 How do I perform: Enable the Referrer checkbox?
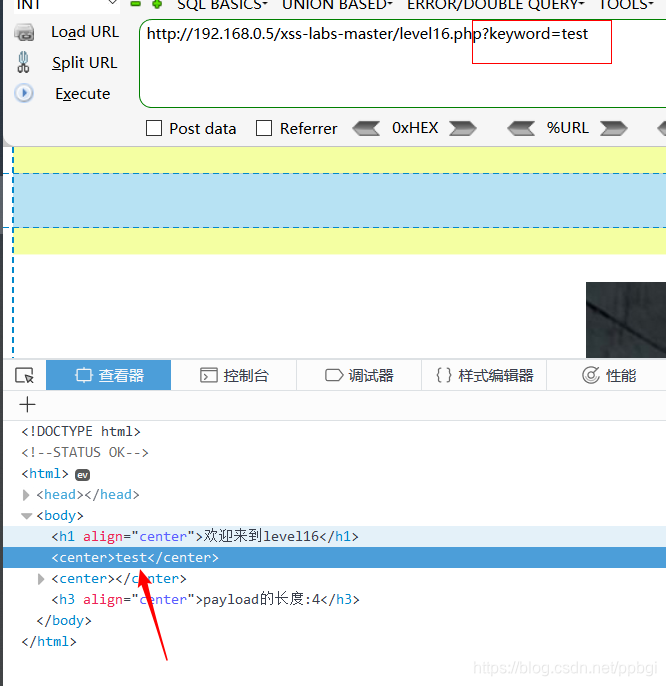pos(264,128)
